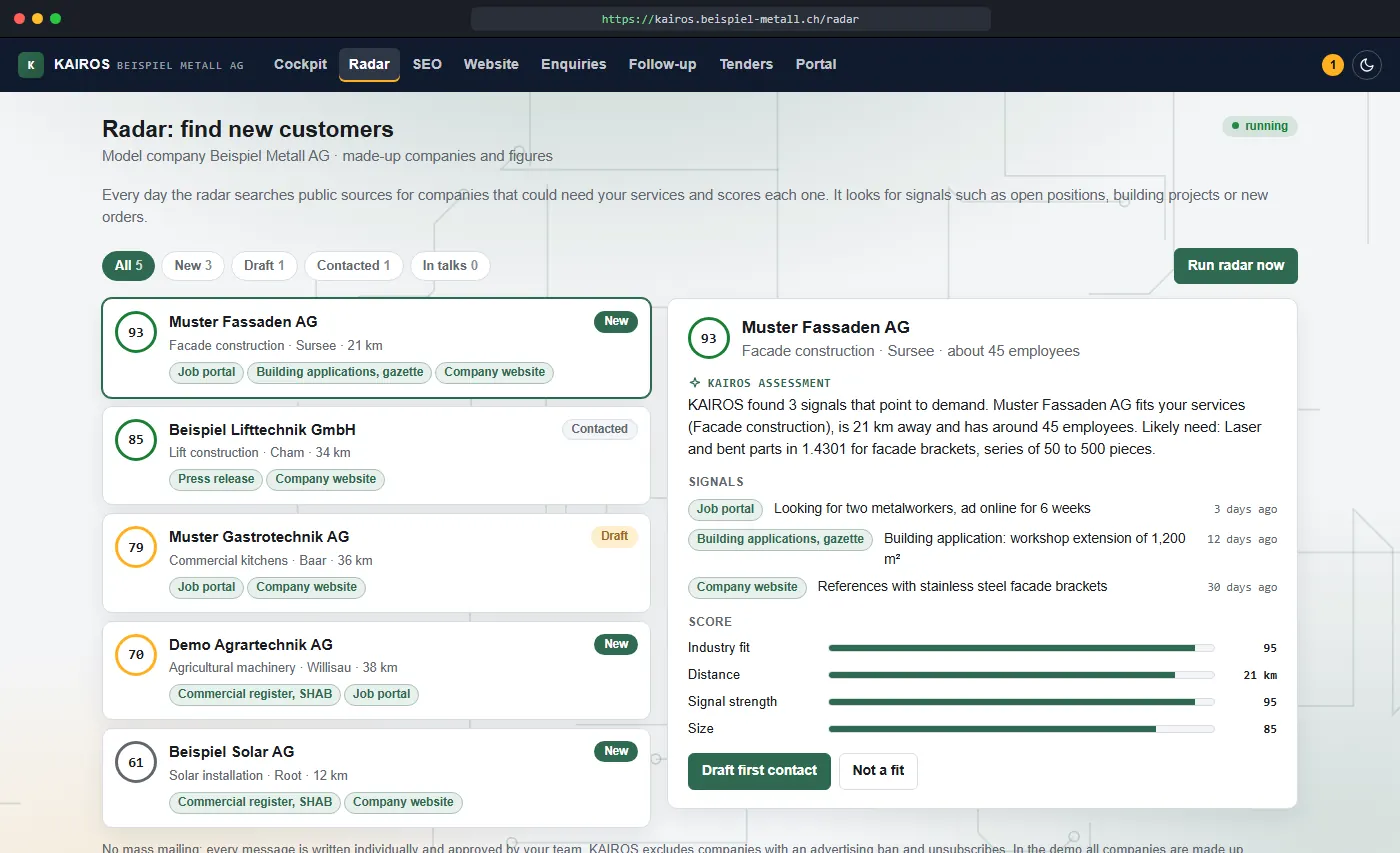Viewport: 1400px width, 853px height.
Task: Select the Radar tab
Action: coord(369,65)
